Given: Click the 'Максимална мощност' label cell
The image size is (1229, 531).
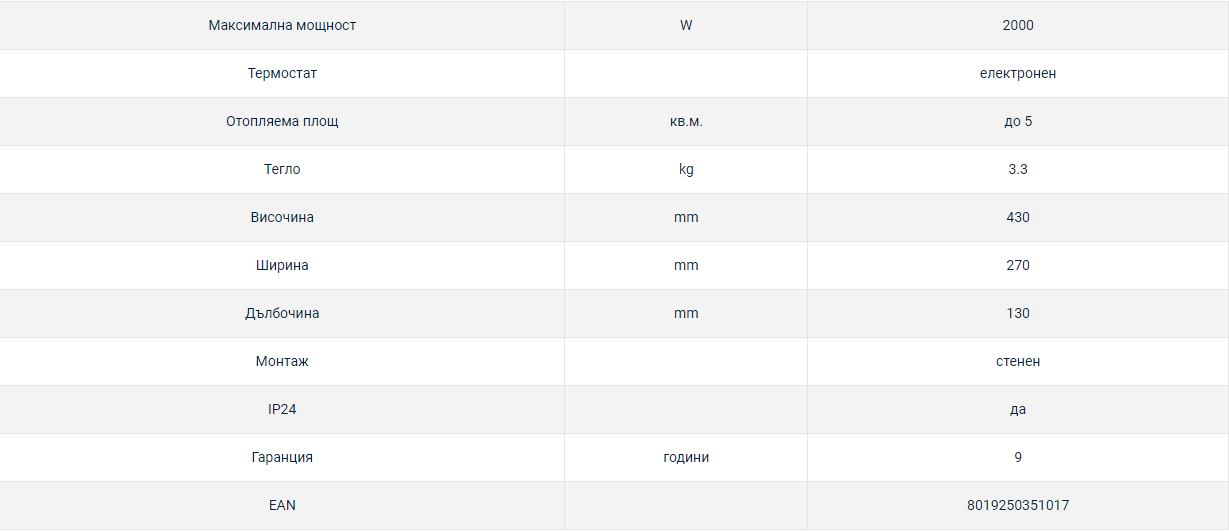Looking at the screenshot, I should [x=282, y=25].
